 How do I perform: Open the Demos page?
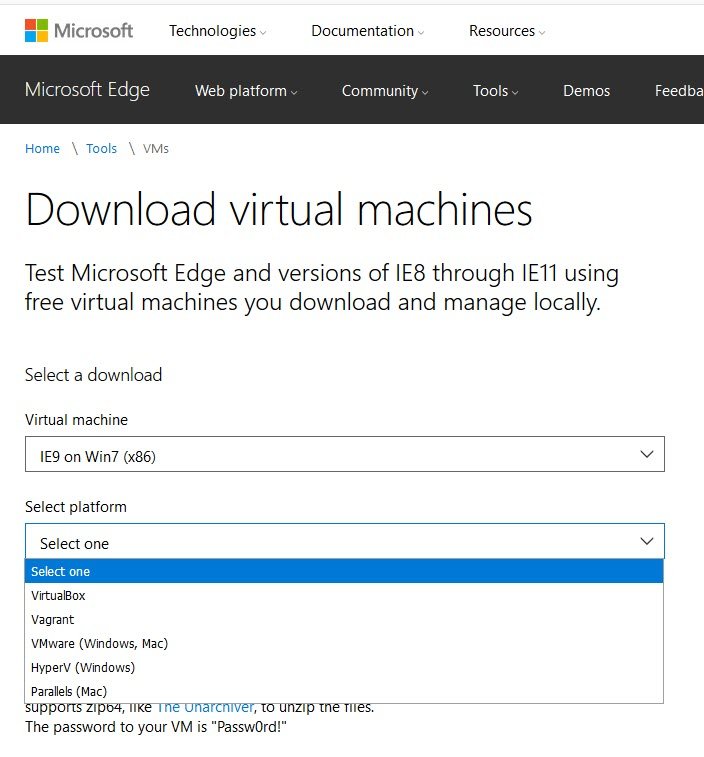click(586, 91)
